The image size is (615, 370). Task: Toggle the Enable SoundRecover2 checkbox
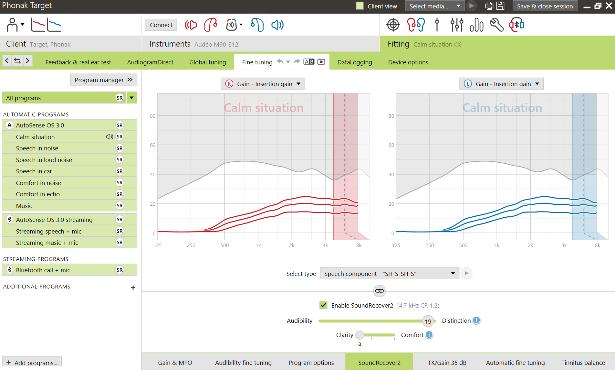(323, 305)
